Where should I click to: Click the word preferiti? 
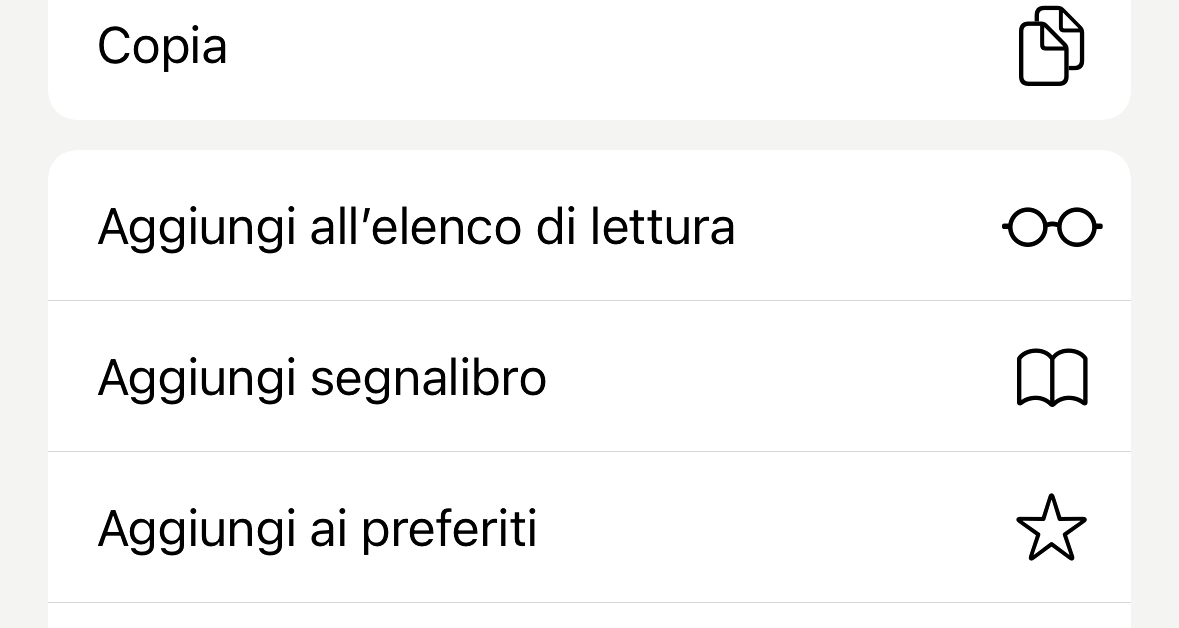(x=449, y=529)
